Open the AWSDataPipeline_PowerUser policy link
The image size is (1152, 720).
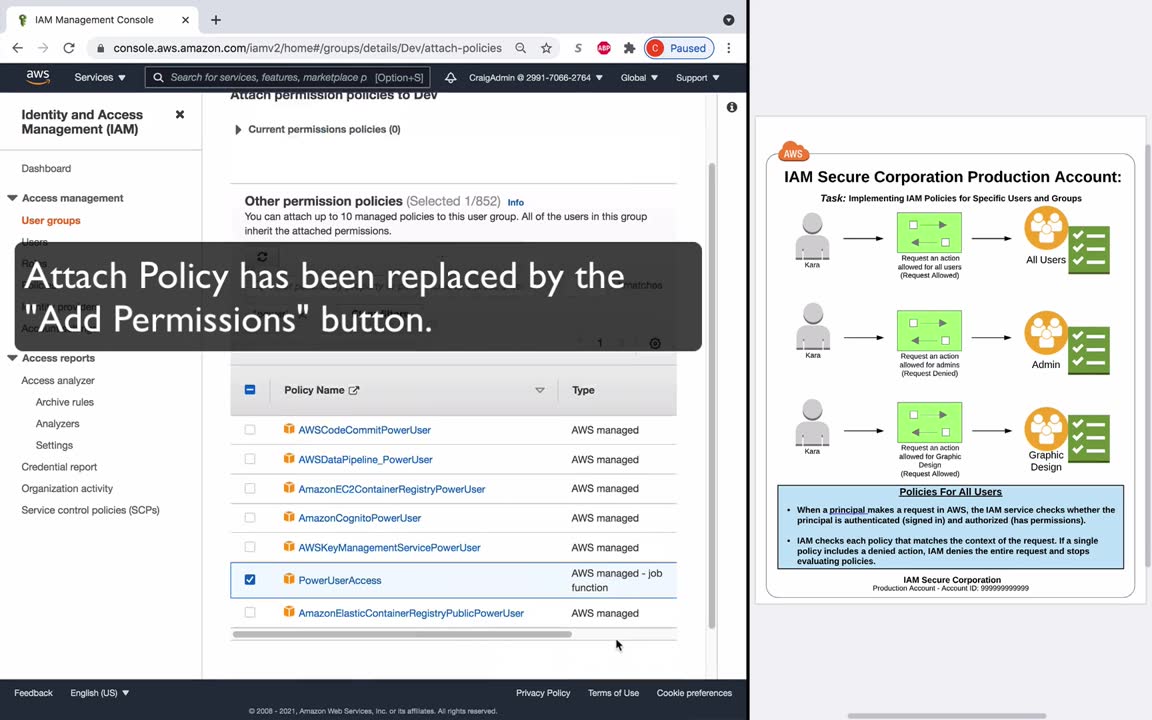coord(365,459)
